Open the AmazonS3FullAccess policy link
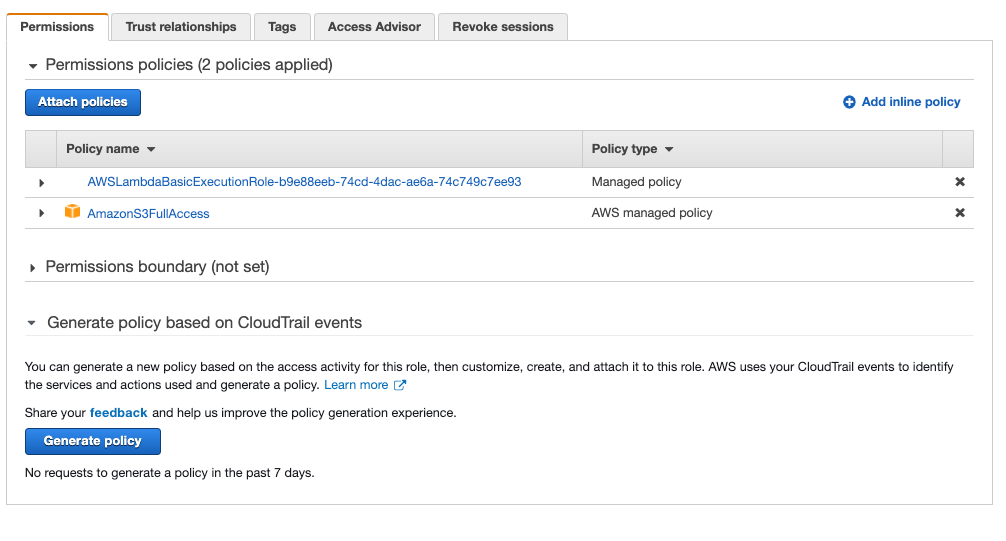Image resolution: width=1006 pixels, height=541 pixels. (x=148, y=213)
